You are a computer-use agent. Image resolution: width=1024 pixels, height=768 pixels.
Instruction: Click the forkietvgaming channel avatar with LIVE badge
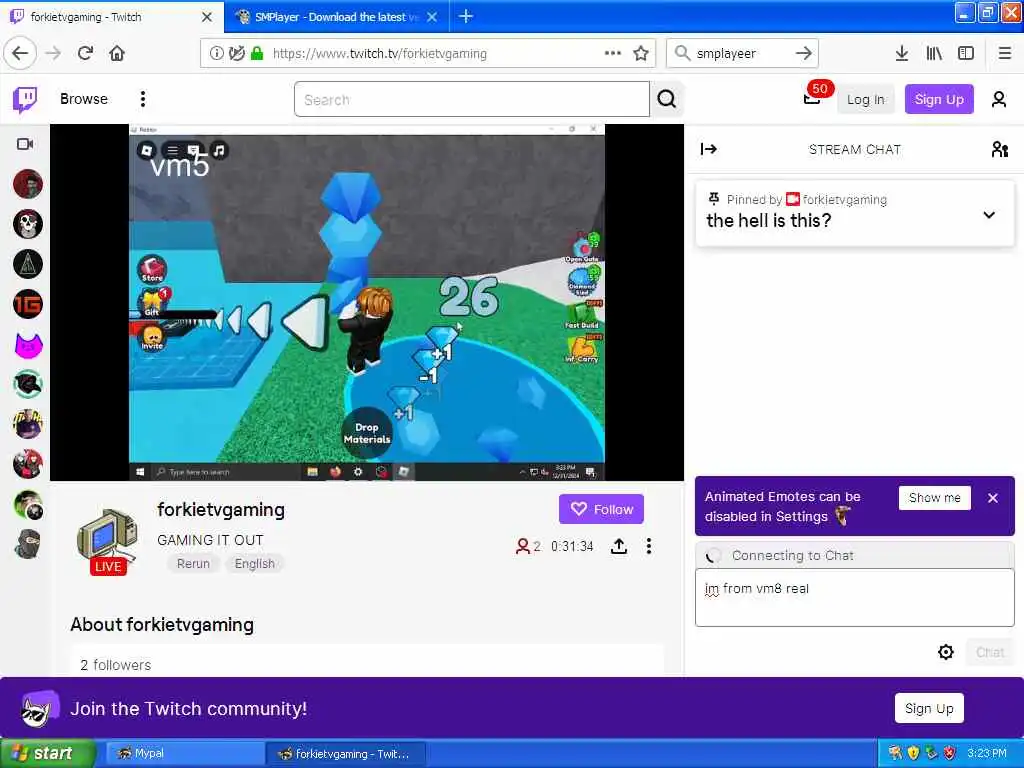tap(107, 541)
